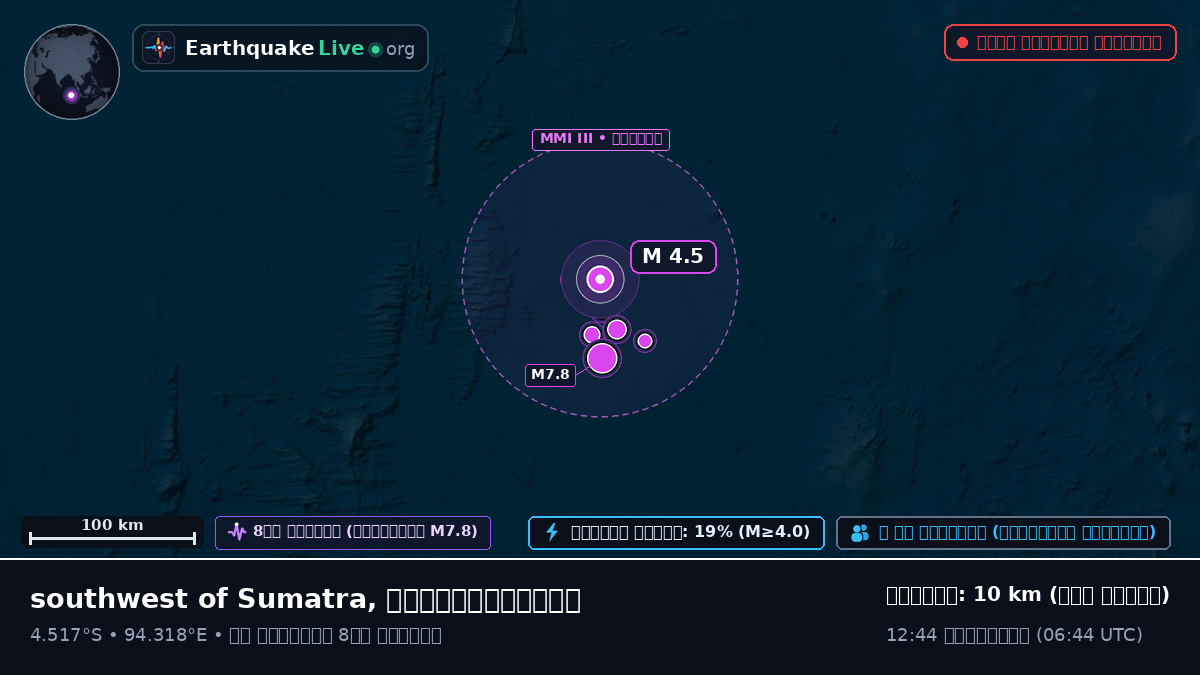The image size is (1200, 675).
Task: Open the globe minimap thumbnail
Action: pyautogui.click(x=72, y=72)
